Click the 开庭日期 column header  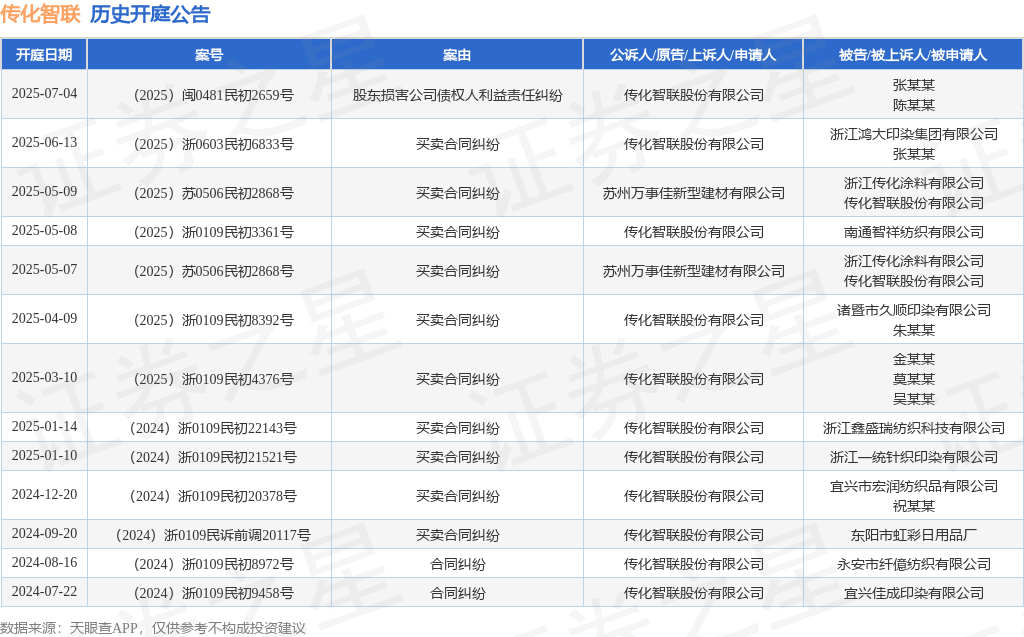click(x=44, y=55)
